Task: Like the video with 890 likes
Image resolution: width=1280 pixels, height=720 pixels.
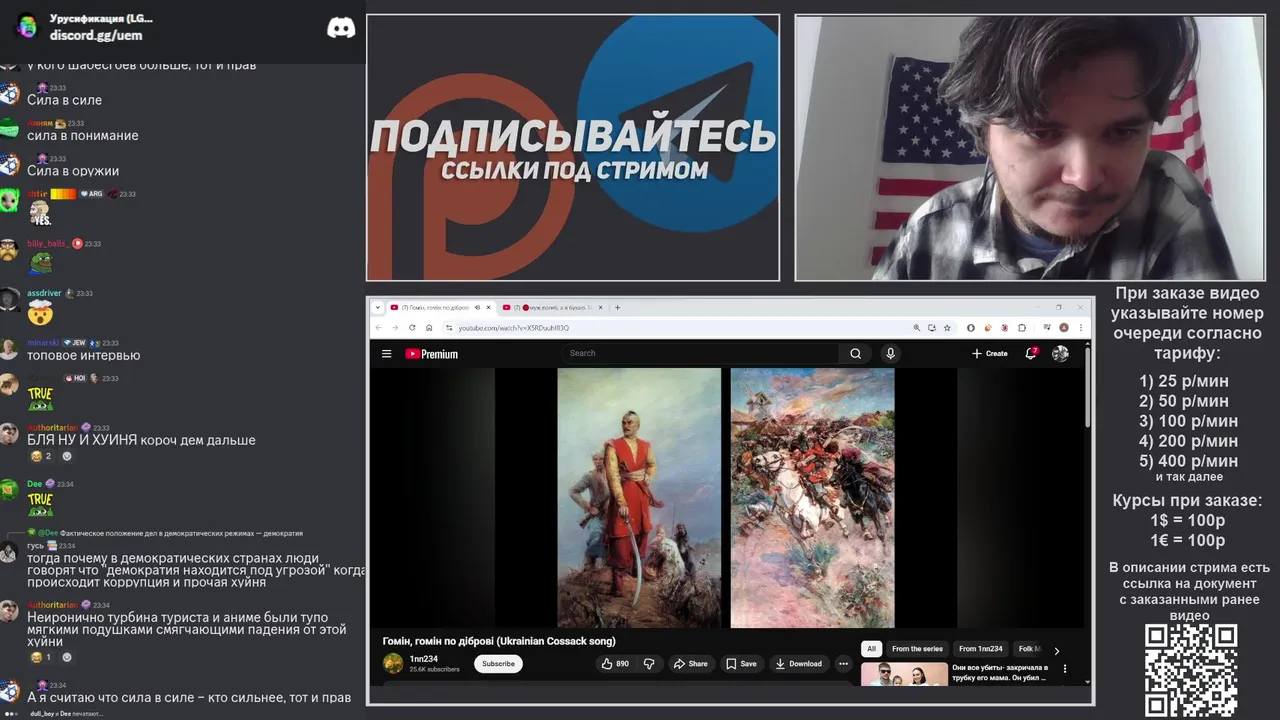Action: pyautogui.click(x=615, y=663)
